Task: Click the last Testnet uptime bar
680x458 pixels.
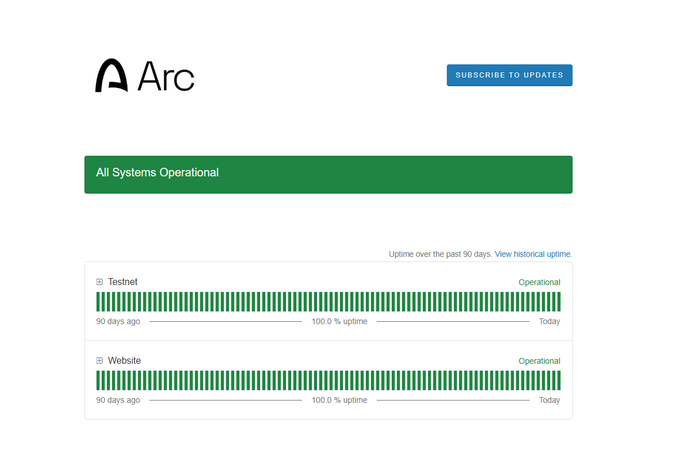Action: point(559,302)
